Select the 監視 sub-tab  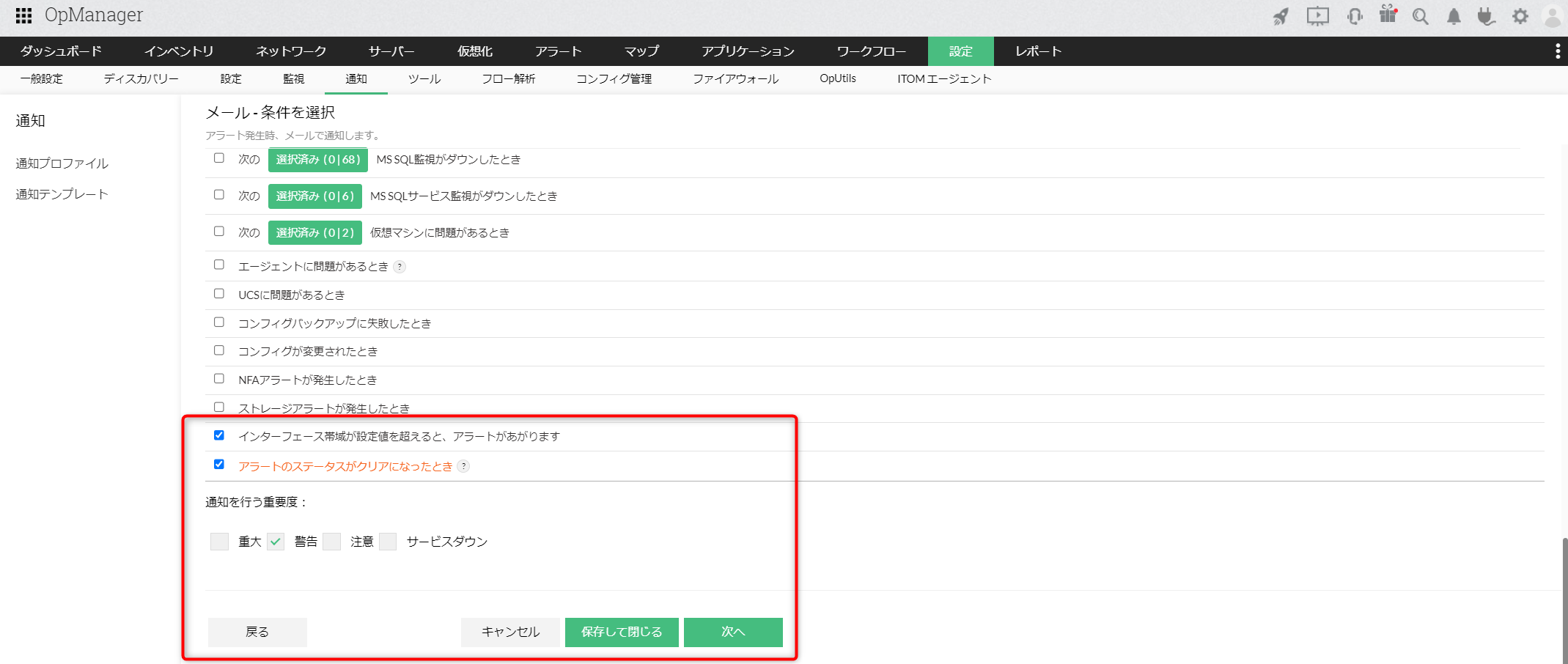pos(294,79)
